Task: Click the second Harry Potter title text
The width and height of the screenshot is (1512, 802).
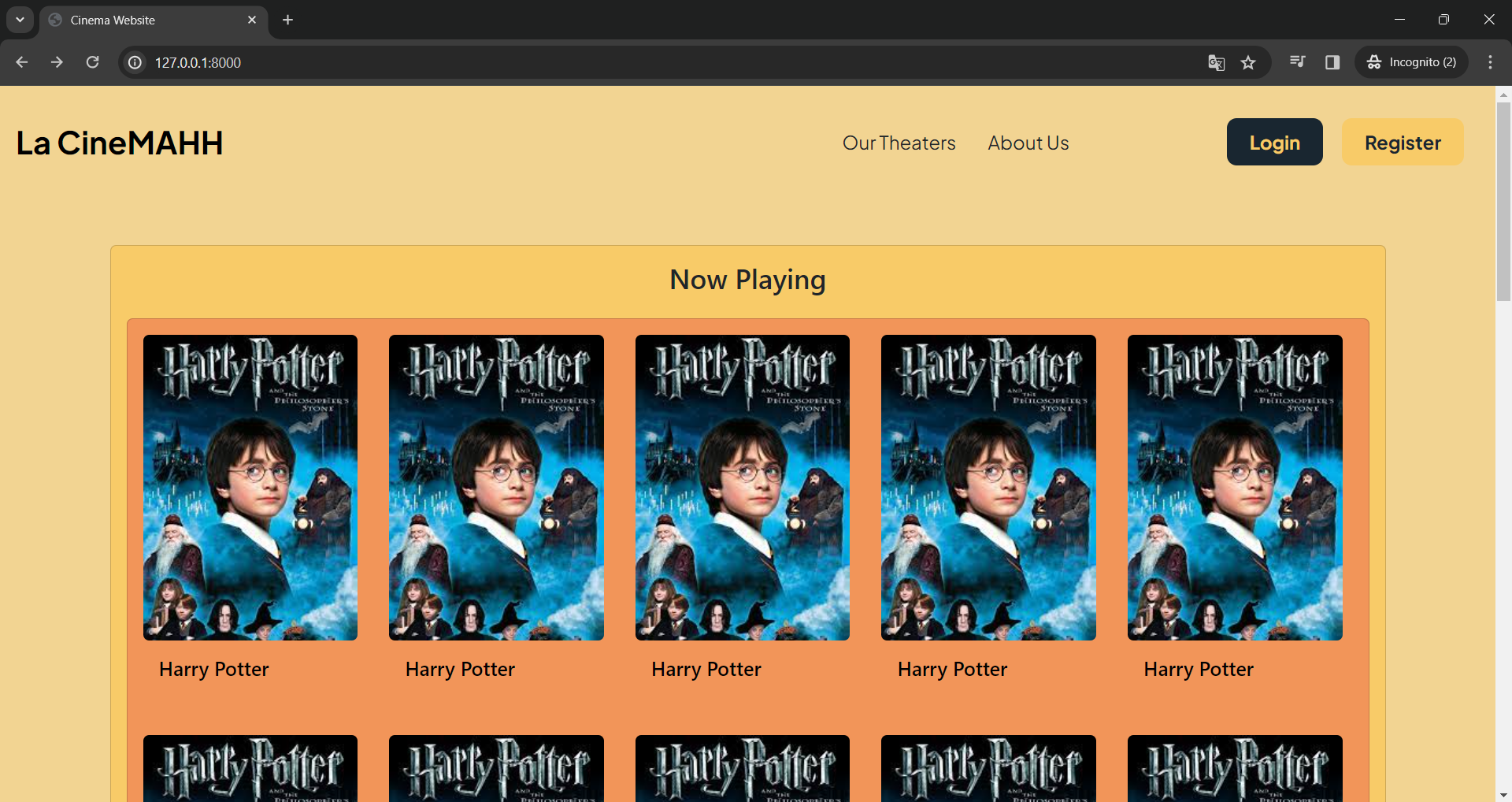Action: point(460,670)
